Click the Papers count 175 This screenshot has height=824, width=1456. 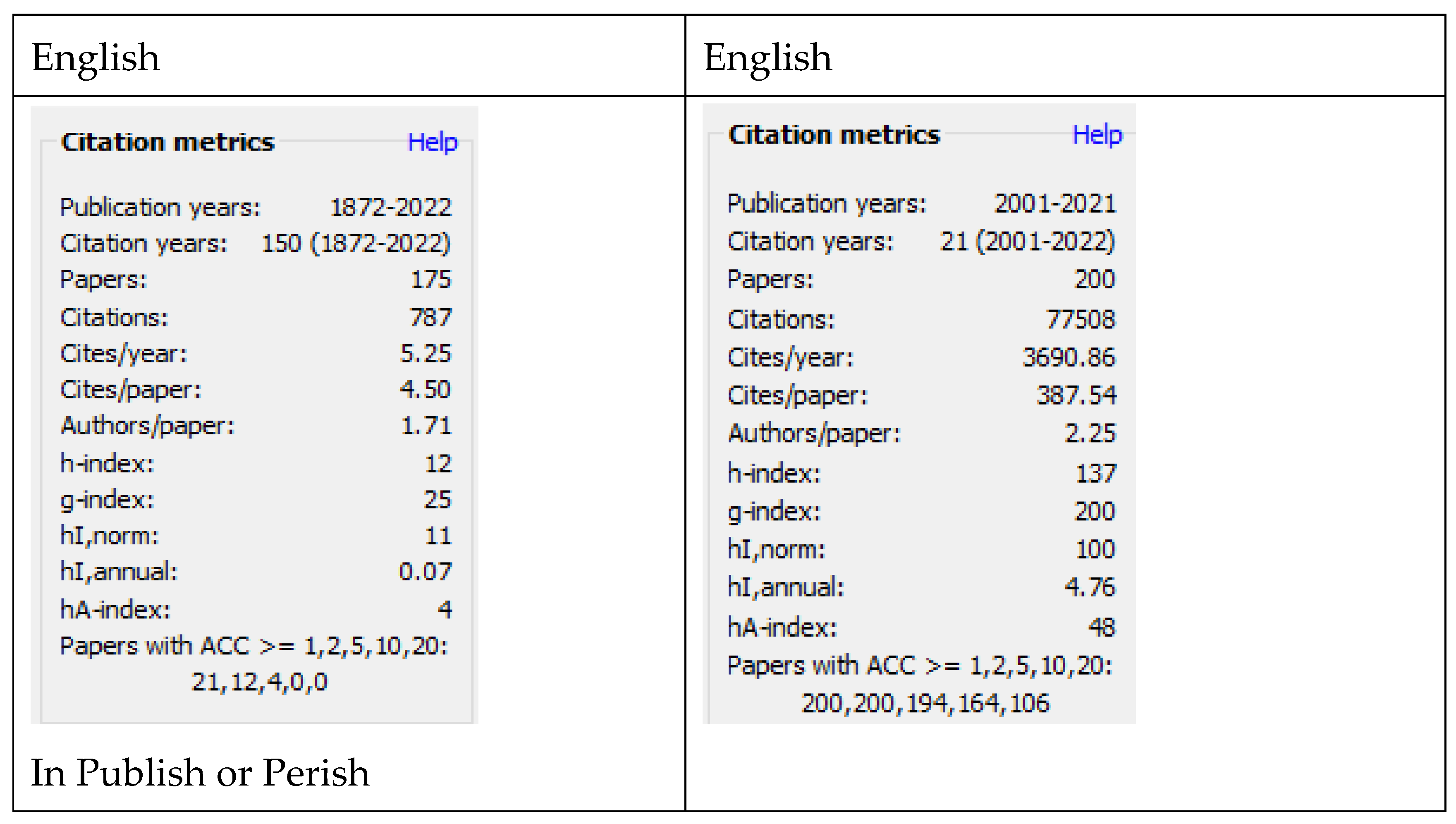tap(432, 279)
